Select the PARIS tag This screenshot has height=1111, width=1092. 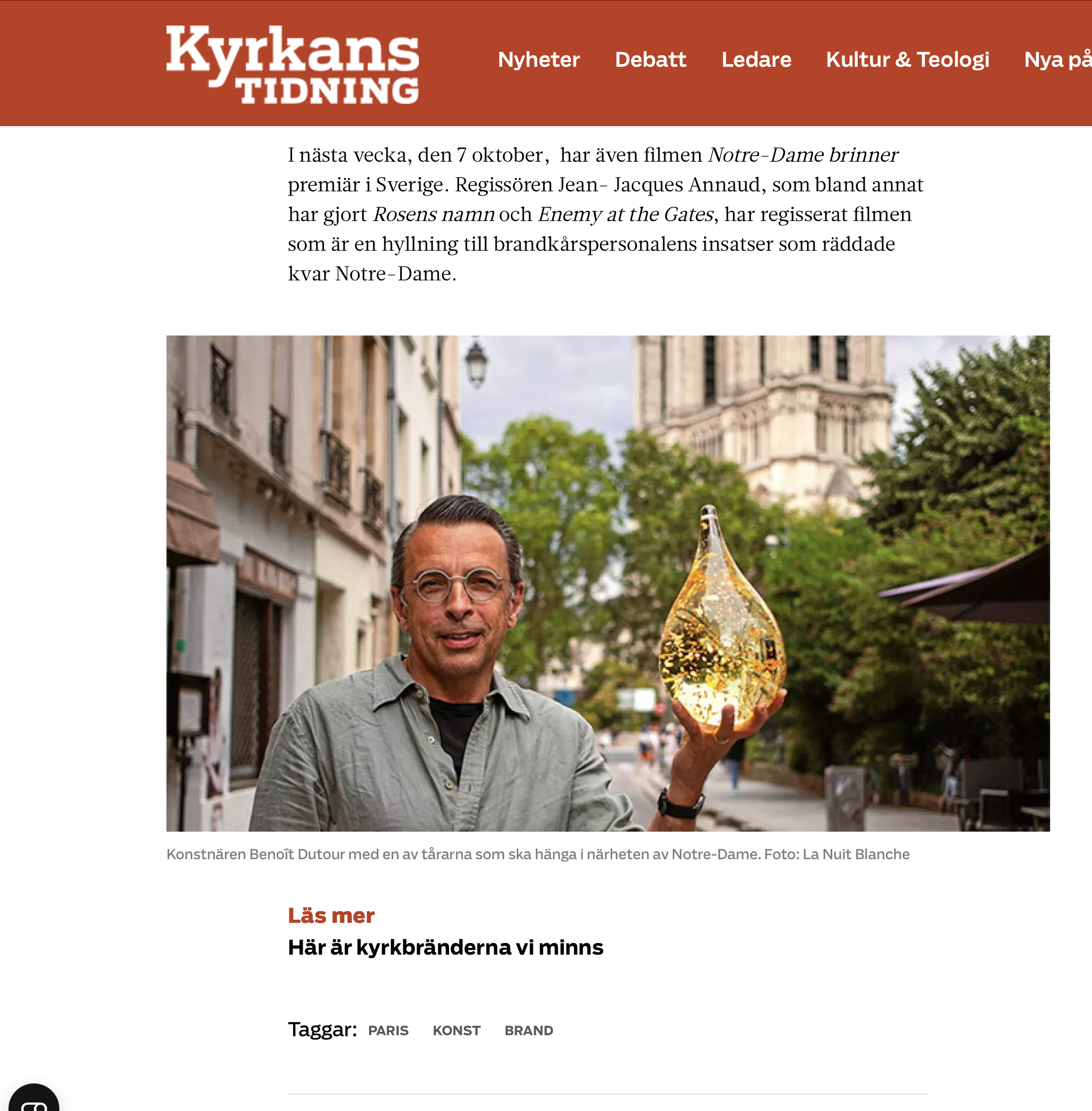(x=388, y=1031)
